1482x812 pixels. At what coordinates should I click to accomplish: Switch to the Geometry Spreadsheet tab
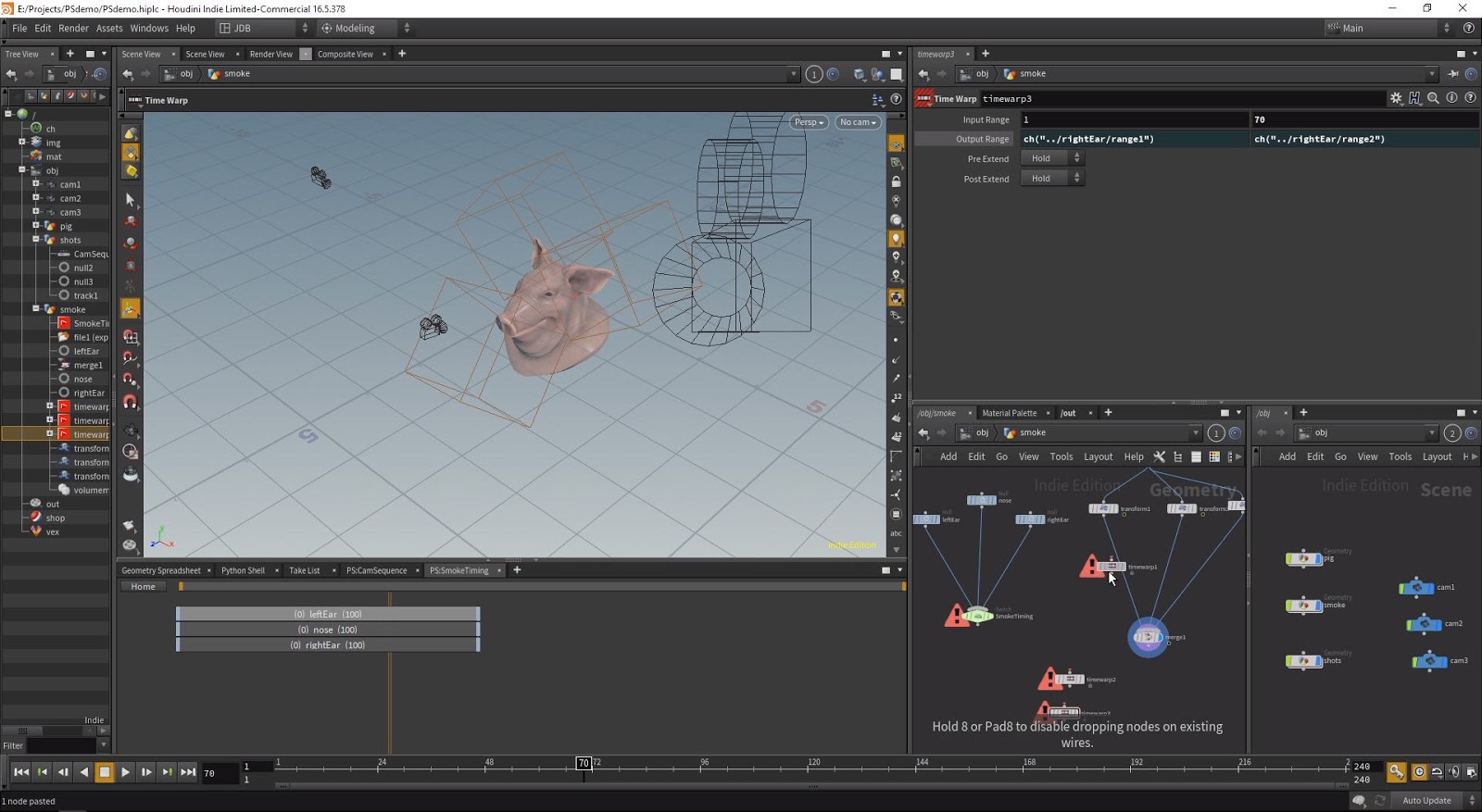[161, 570]
